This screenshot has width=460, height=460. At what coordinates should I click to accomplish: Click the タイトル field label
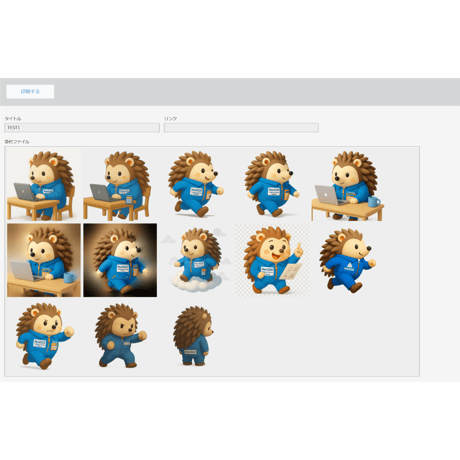coord(13,119)
